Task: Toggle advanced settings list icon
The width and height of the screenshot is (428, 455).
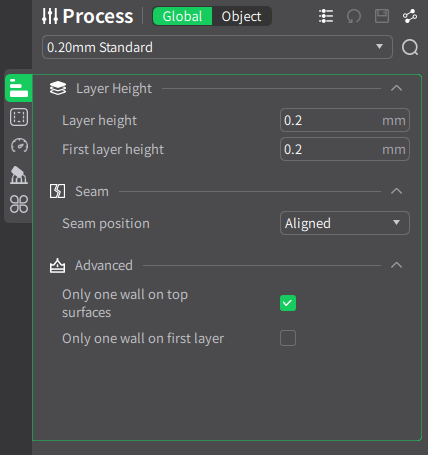Action: [x=326, y=16]
